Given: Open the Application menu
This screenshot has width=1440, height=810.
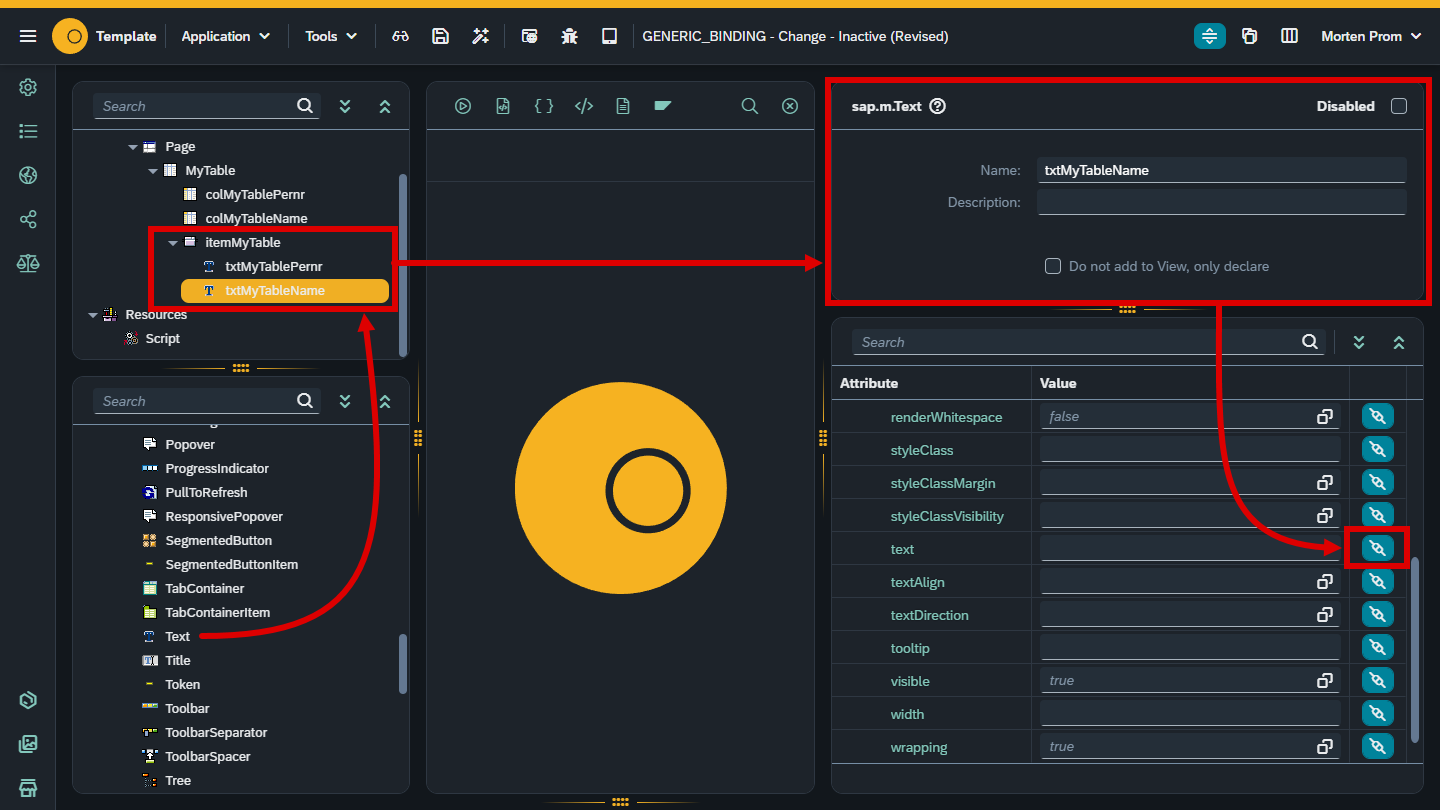Looking at the screenshot, I should coord(225,36).
